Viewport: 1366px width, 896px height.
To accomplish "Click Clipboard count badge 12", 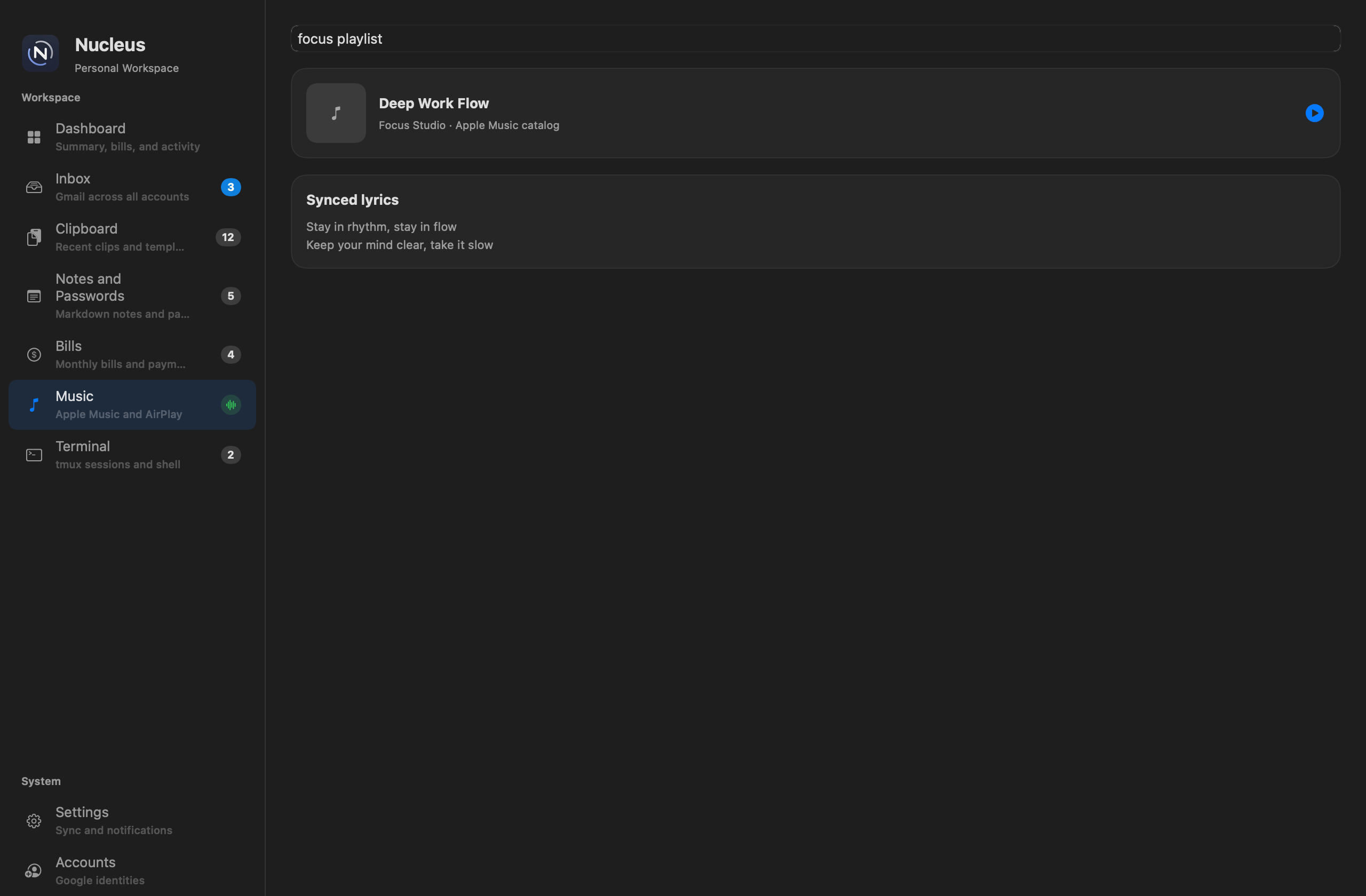I will tap(228, 237).
